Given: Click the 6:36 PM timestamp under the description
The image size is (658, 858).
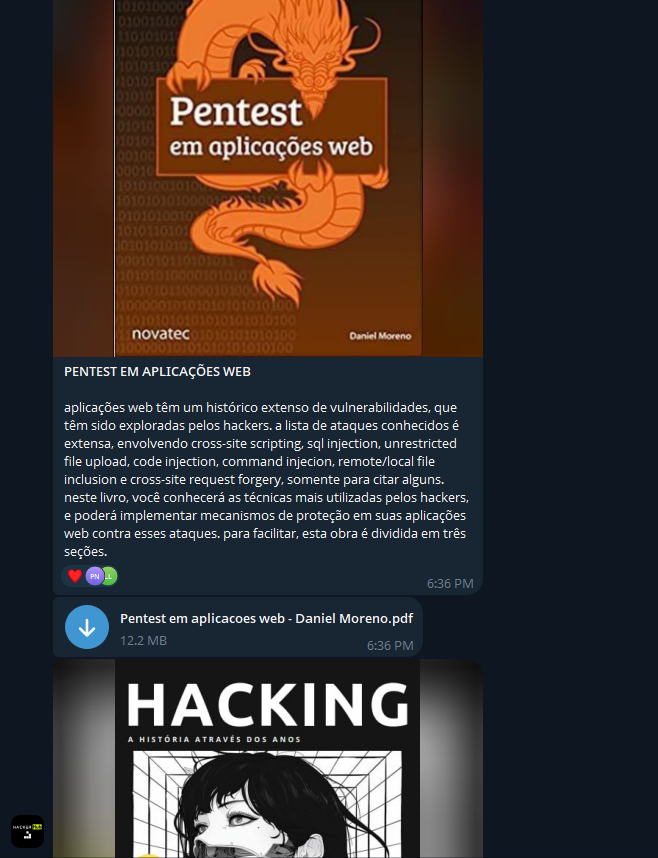Looking at the screenshot, I should [450, 584].
